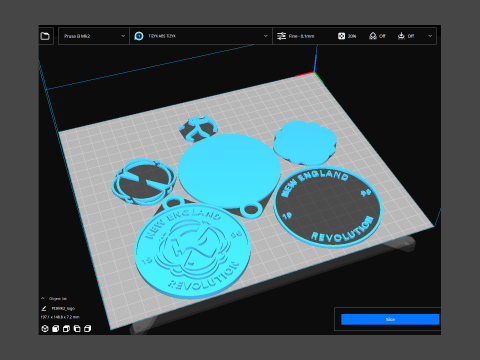The height and width of the screenshot is (360, 480).
Task: Switch to front view cube icon
Action: (55, 329)
